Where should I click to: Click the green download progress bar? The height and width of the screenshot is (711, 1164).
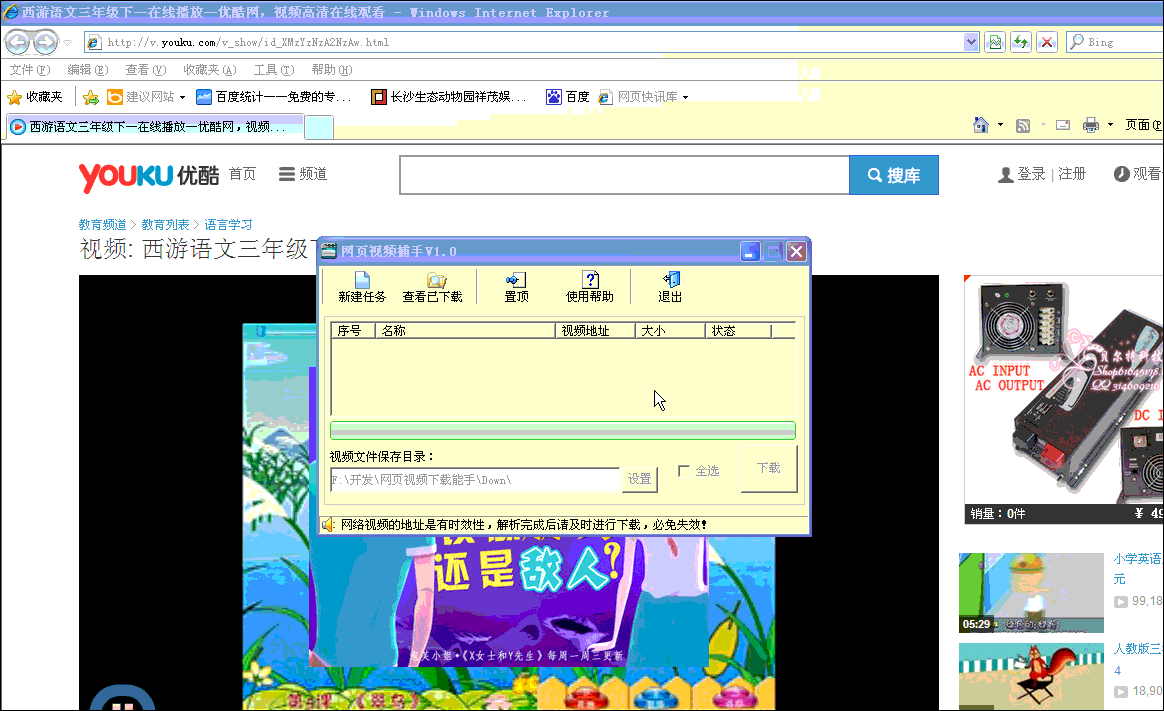pyautogui.click(x=563, y=430)
